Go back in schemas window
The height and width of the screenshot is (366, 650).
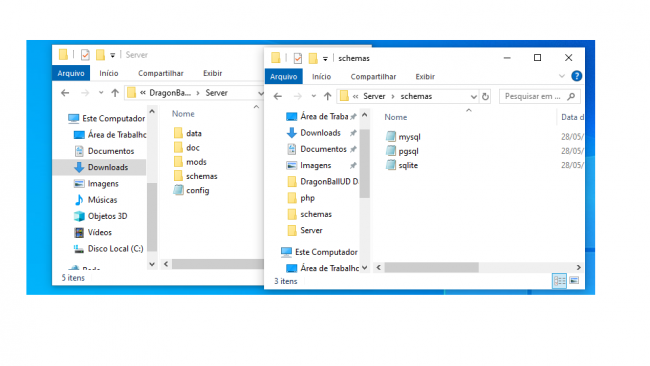(x=278, y=97)
